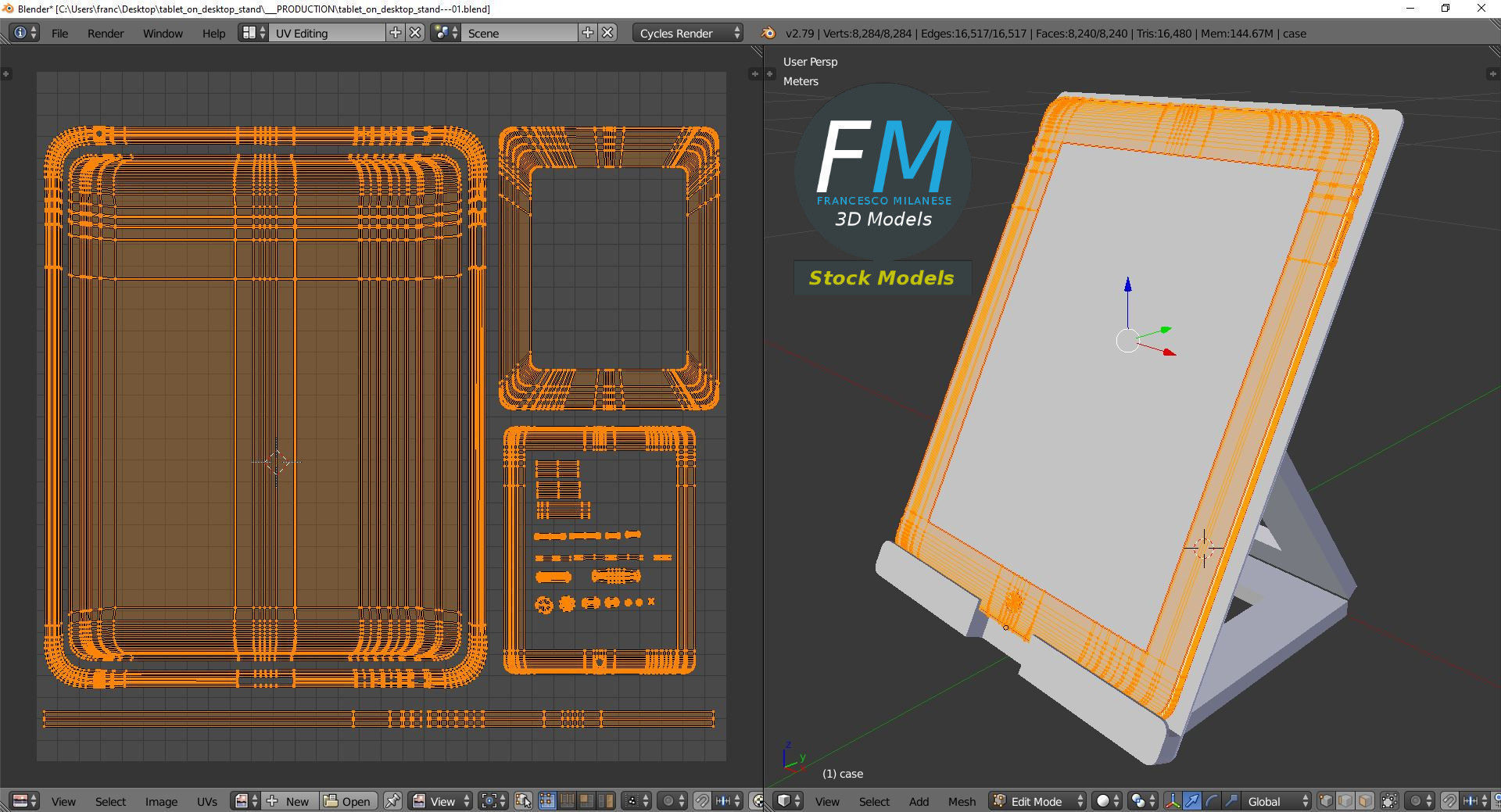Toggle UV snapping magnet
The height and width of the screenshot is (812, 1501).
click(702, 801)
